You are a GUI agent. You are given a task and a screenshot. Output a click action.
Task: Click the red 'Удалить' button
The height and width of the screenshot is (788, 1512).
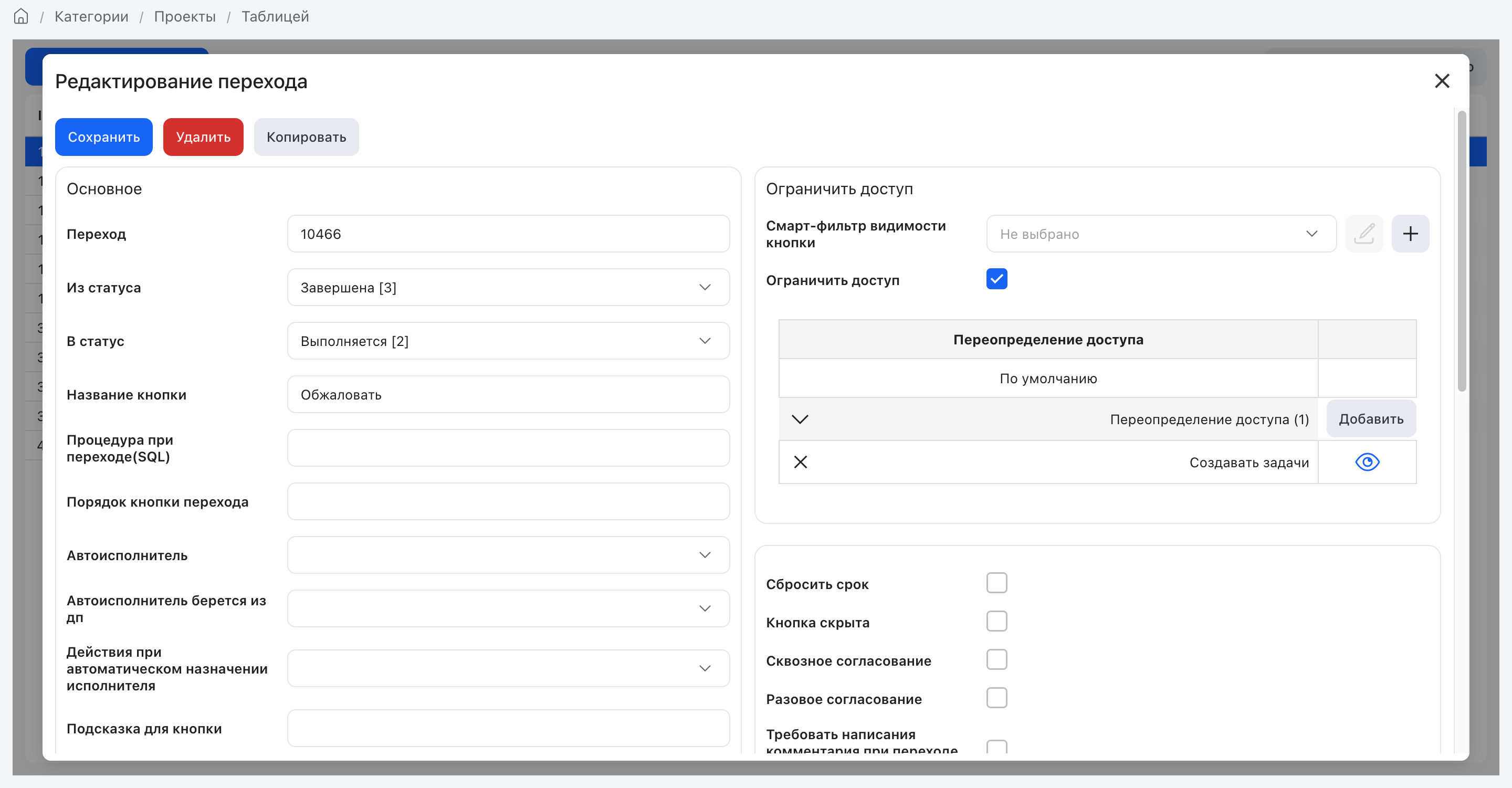tap(203, 136)
